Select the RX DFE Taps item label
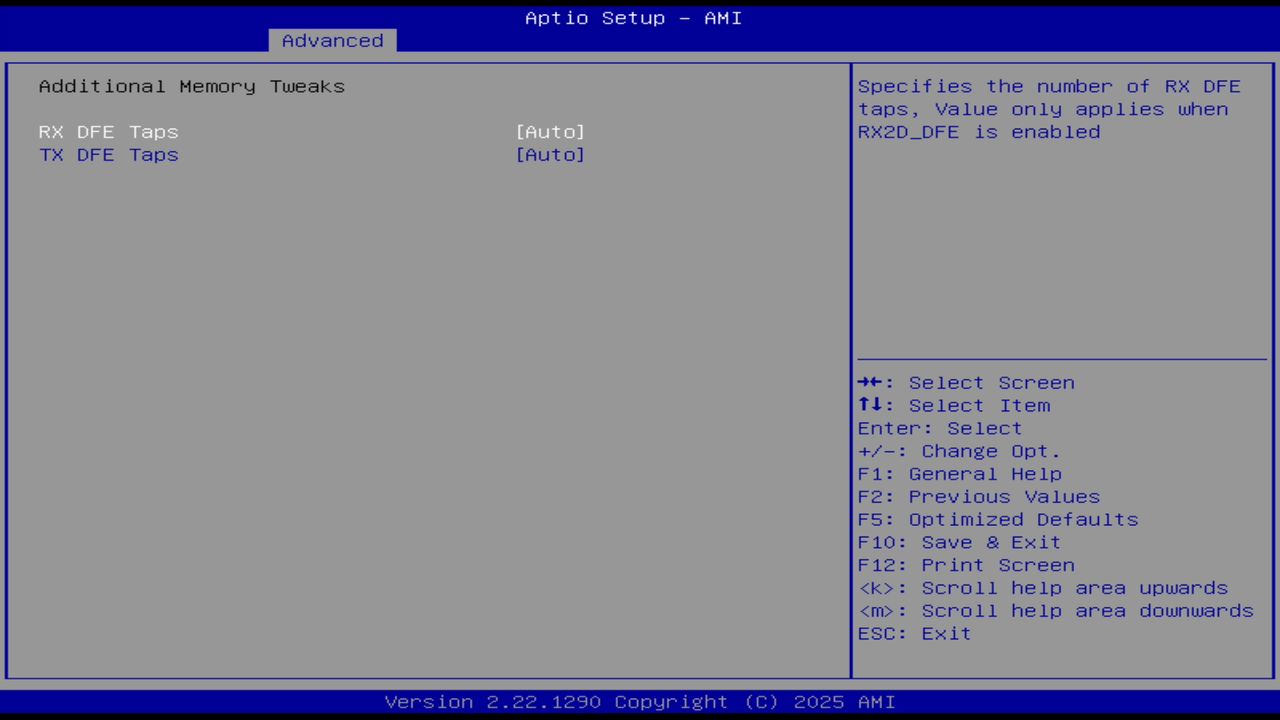The width and height of the screenshot is (1280, 720). pyautogui.click(x=108, y=131)
